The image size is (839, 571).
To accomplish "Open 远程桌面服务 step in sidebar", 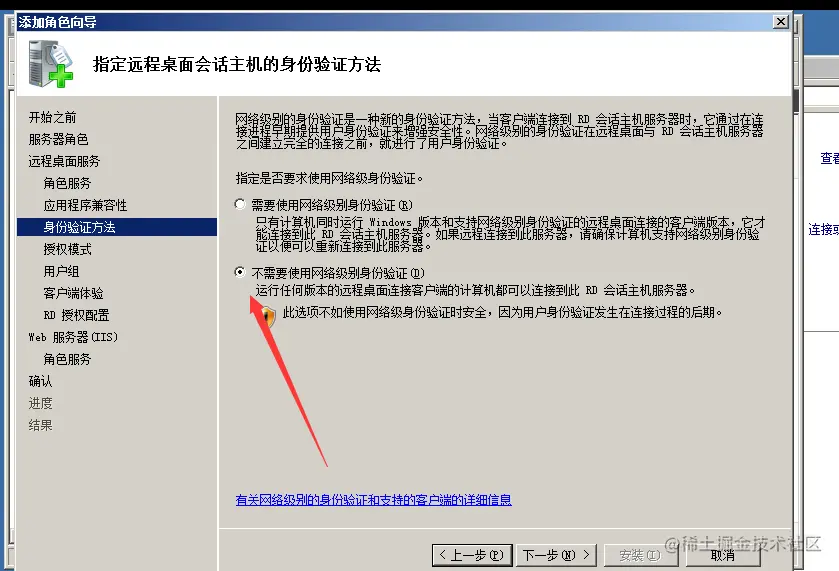I will pyautogui.click(x=64, y=161).
